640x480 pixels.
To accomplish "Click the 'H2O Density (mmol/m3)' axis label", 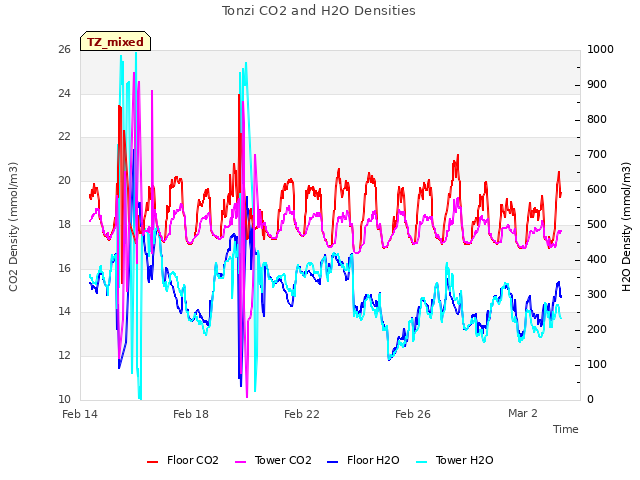I will coord(626,227).
